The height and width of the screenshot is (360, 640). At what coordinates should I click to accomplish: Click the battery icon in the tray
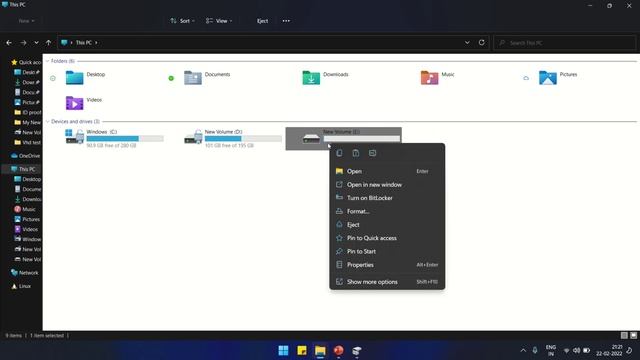pyautogui.click(x=587, y=350)
